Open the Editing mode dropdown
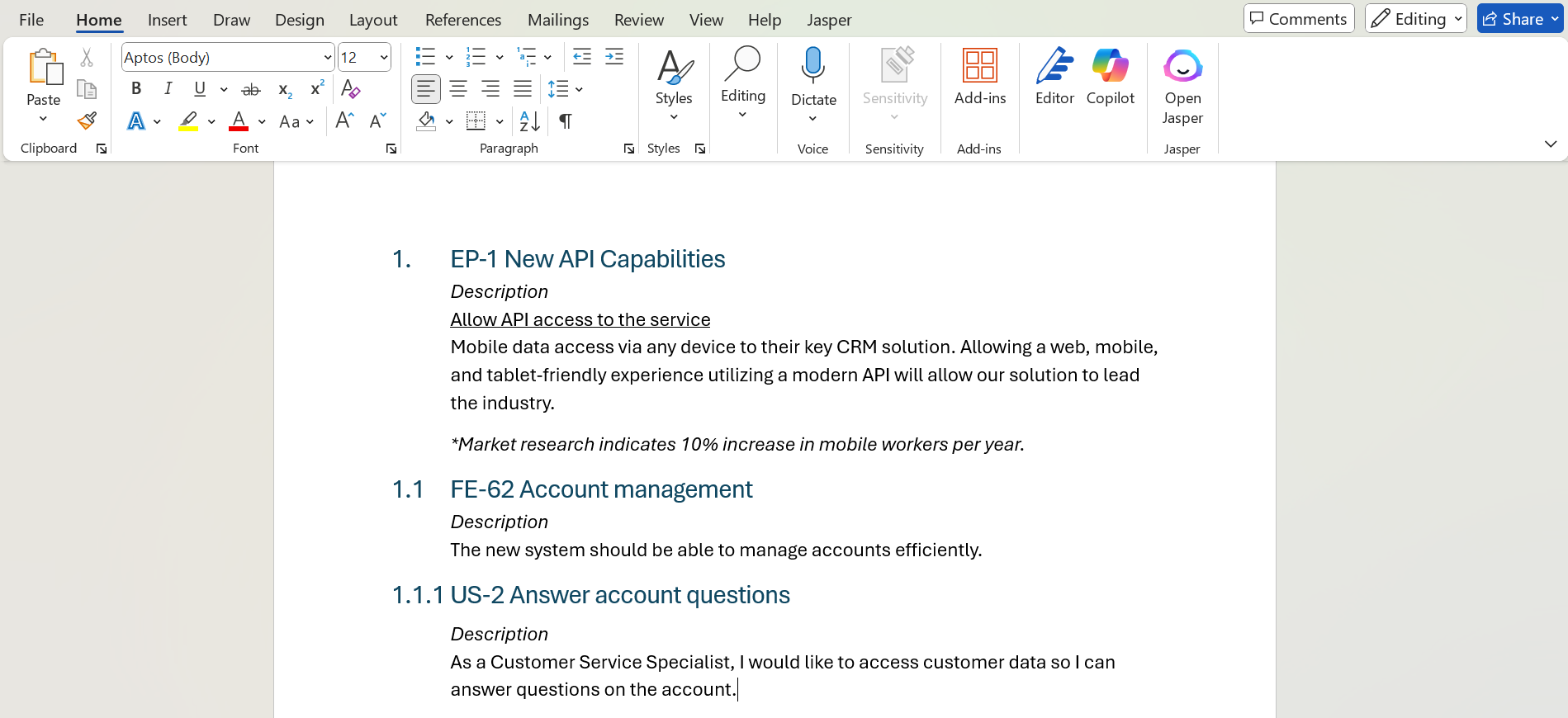The height and width of the screenshot is (718, 1568). (x=1415, y=19)
